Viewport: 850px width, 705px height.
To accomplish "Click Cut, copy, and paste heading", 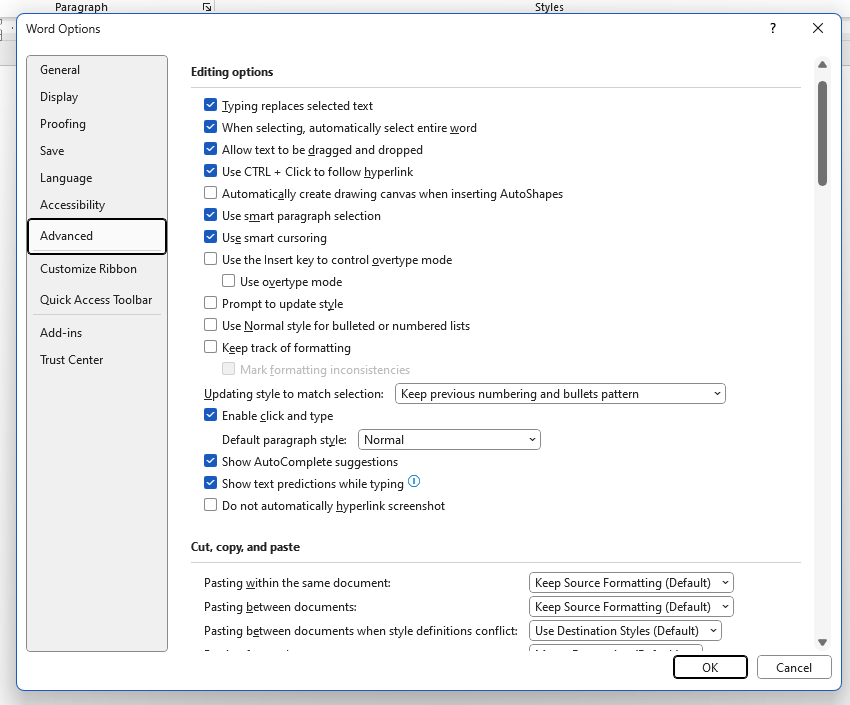I will point(245,547).
